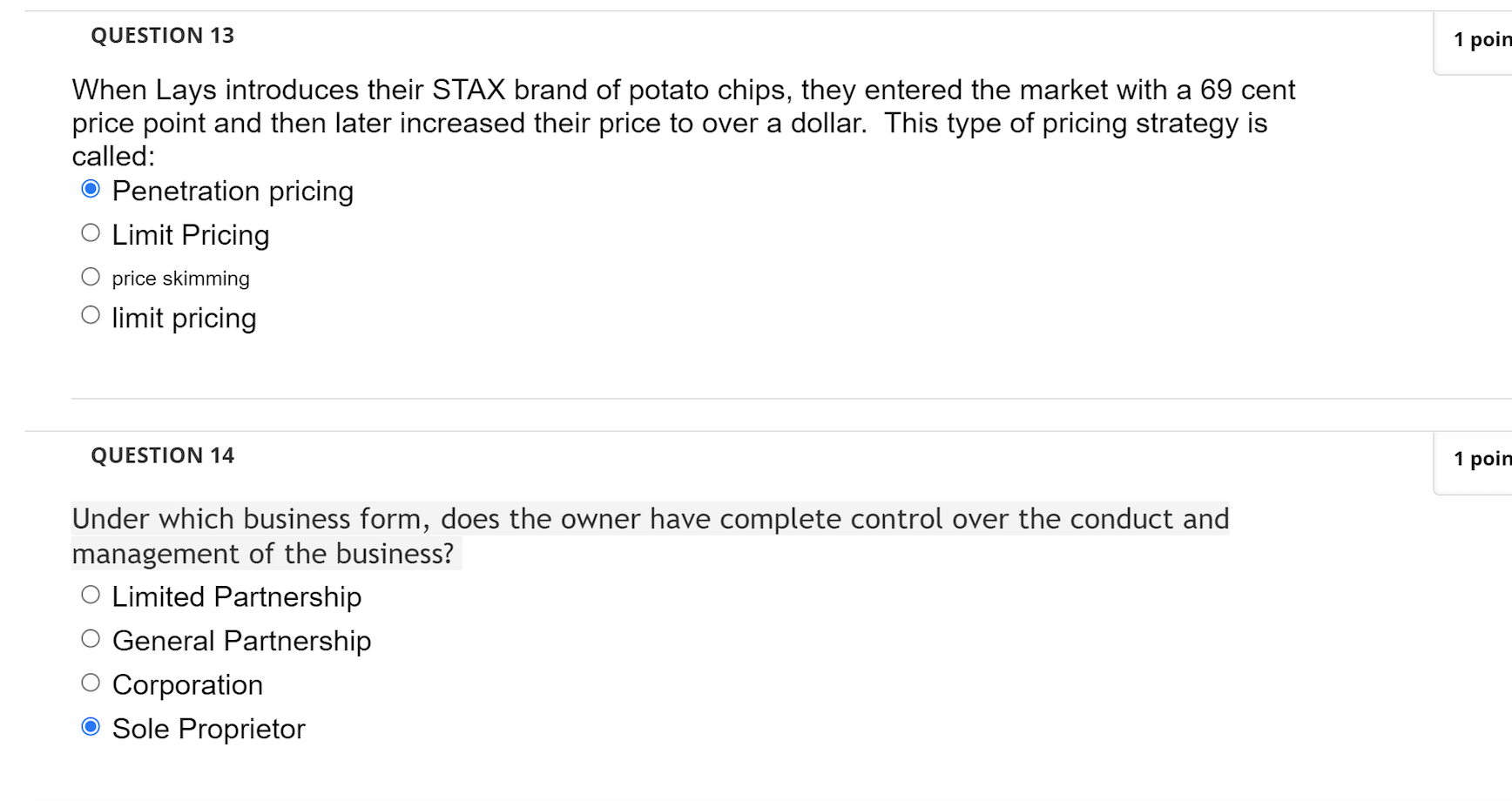Click Sole Proprietor answer label text
The height and width of the screenshot is (801, 1512).
[x=208, y=729]
